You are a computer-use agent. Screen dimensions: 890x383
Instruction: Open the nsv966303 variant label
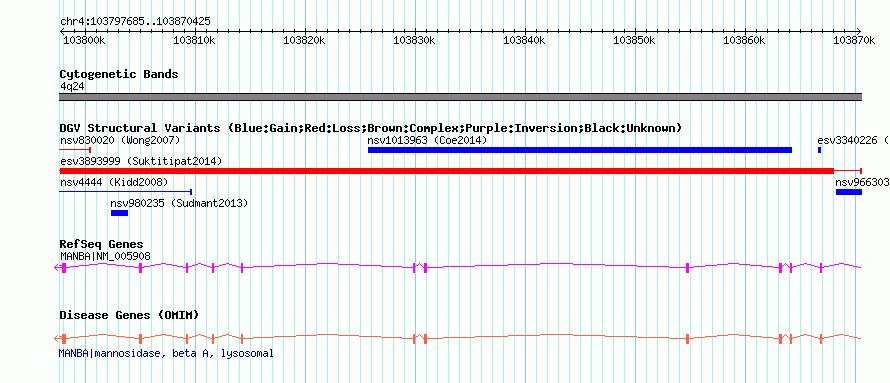click(862, 182)
